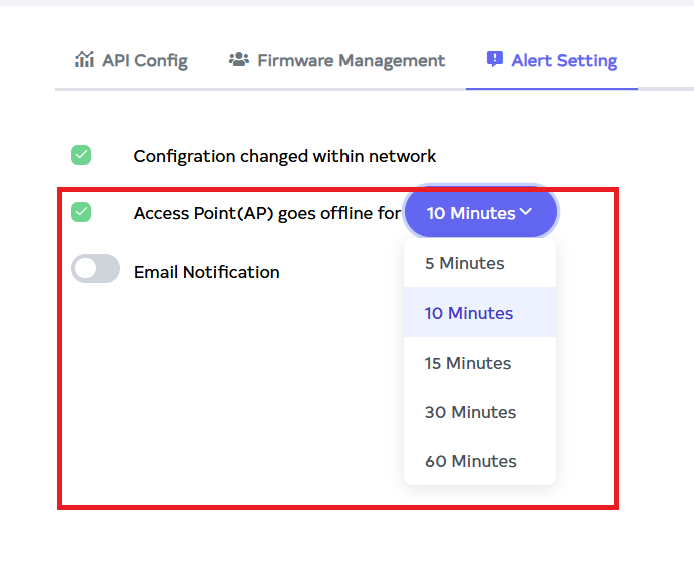Click the API Config tab label text
The height and width of the screenshot is (582, 694).
144,60
